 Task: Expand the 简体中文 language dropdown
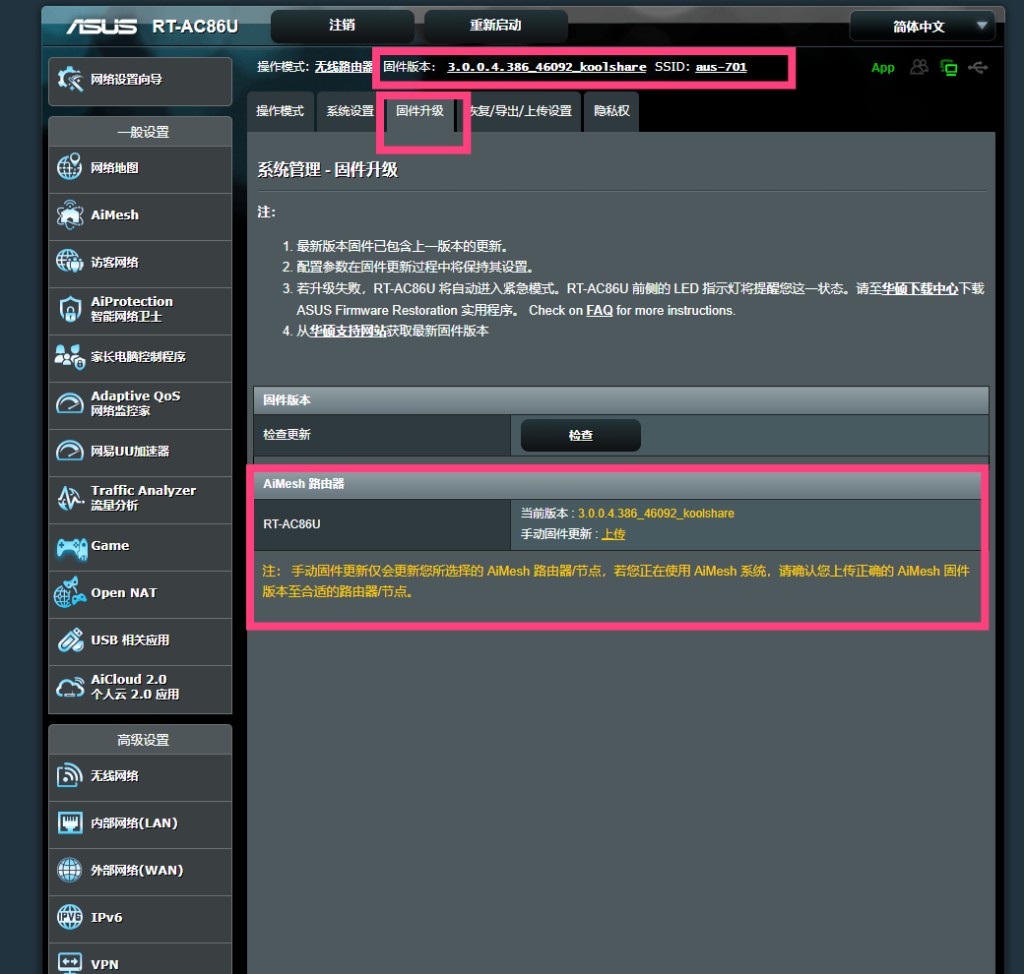click(919, 26)
